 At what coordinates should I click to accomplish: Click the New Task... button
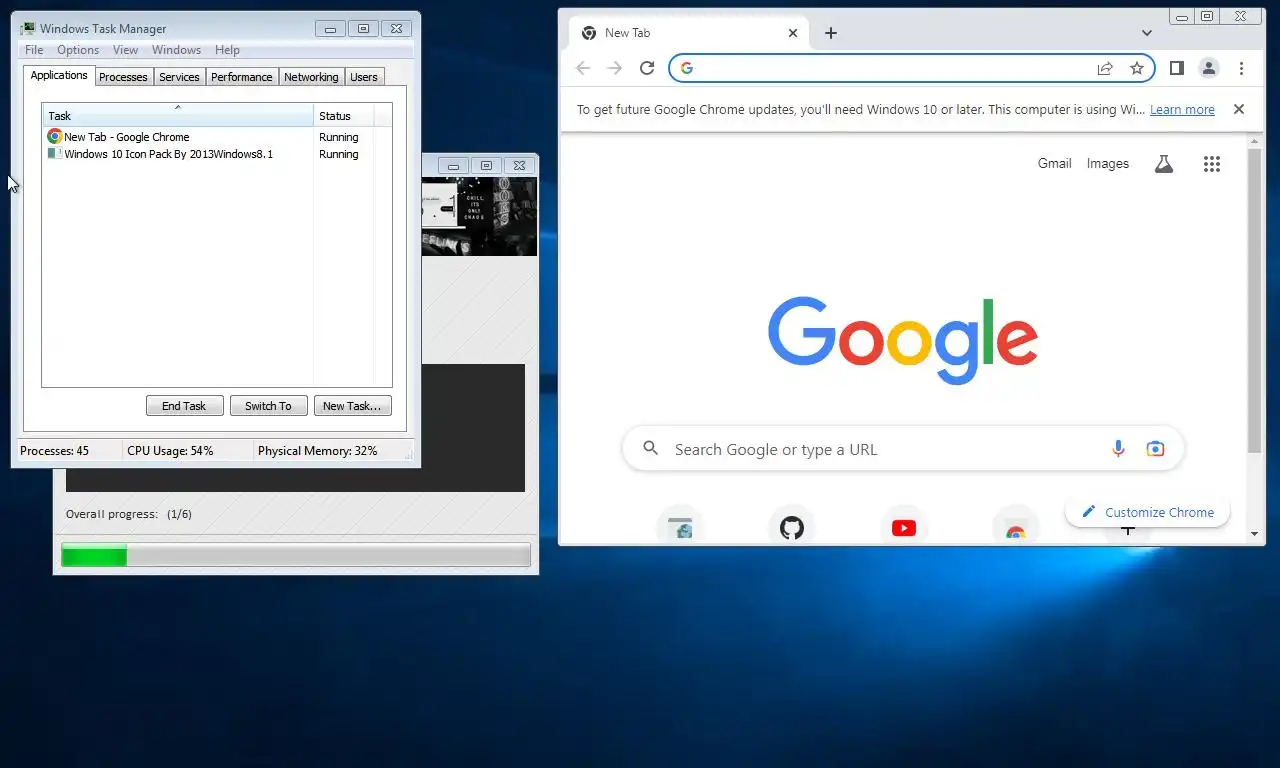[x=352, y=406]
